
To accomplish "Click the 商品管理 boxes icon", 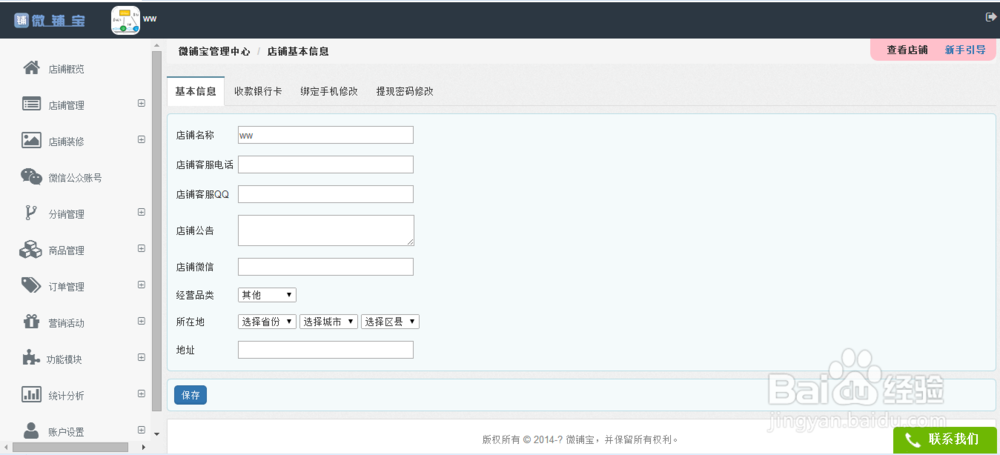I will 31,250.
